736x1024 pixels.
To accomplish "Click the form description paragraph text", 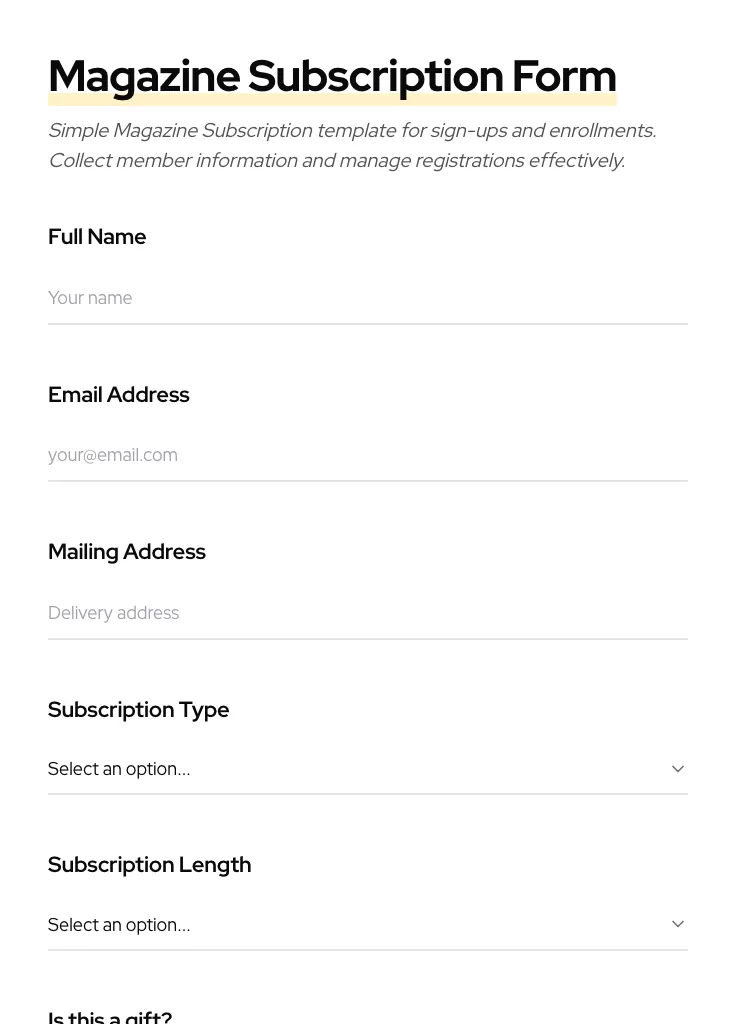I will click(x=352, y=145).
